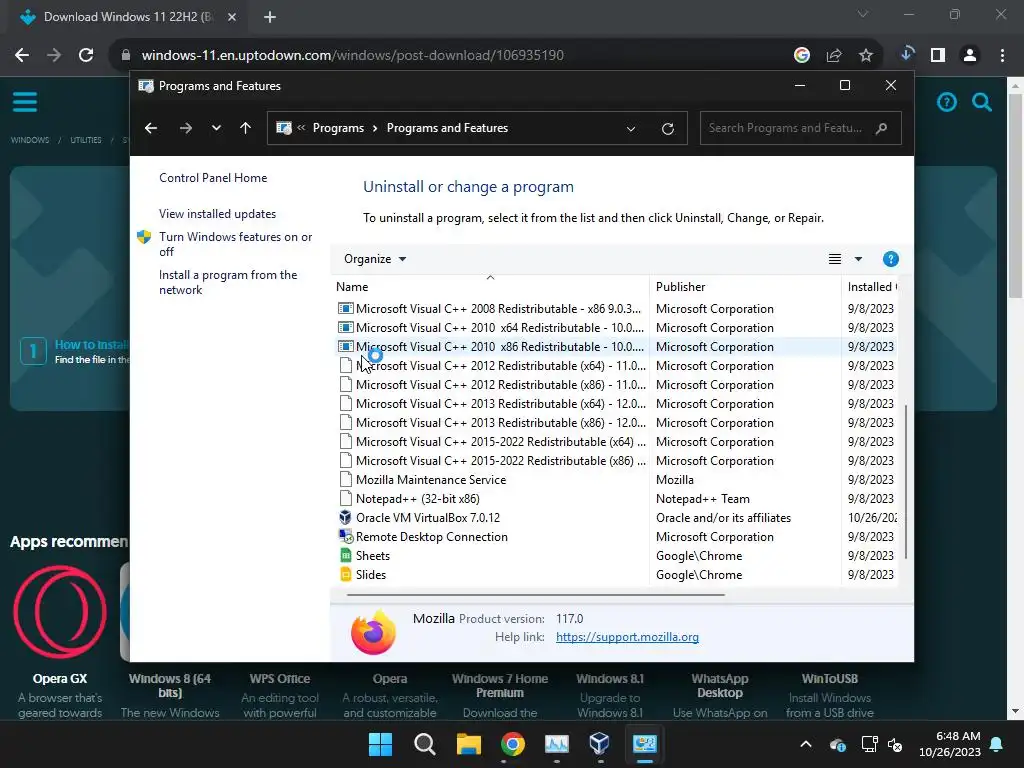
Task: Go back in Programs and Features window
Action: (x=151, y=128)
